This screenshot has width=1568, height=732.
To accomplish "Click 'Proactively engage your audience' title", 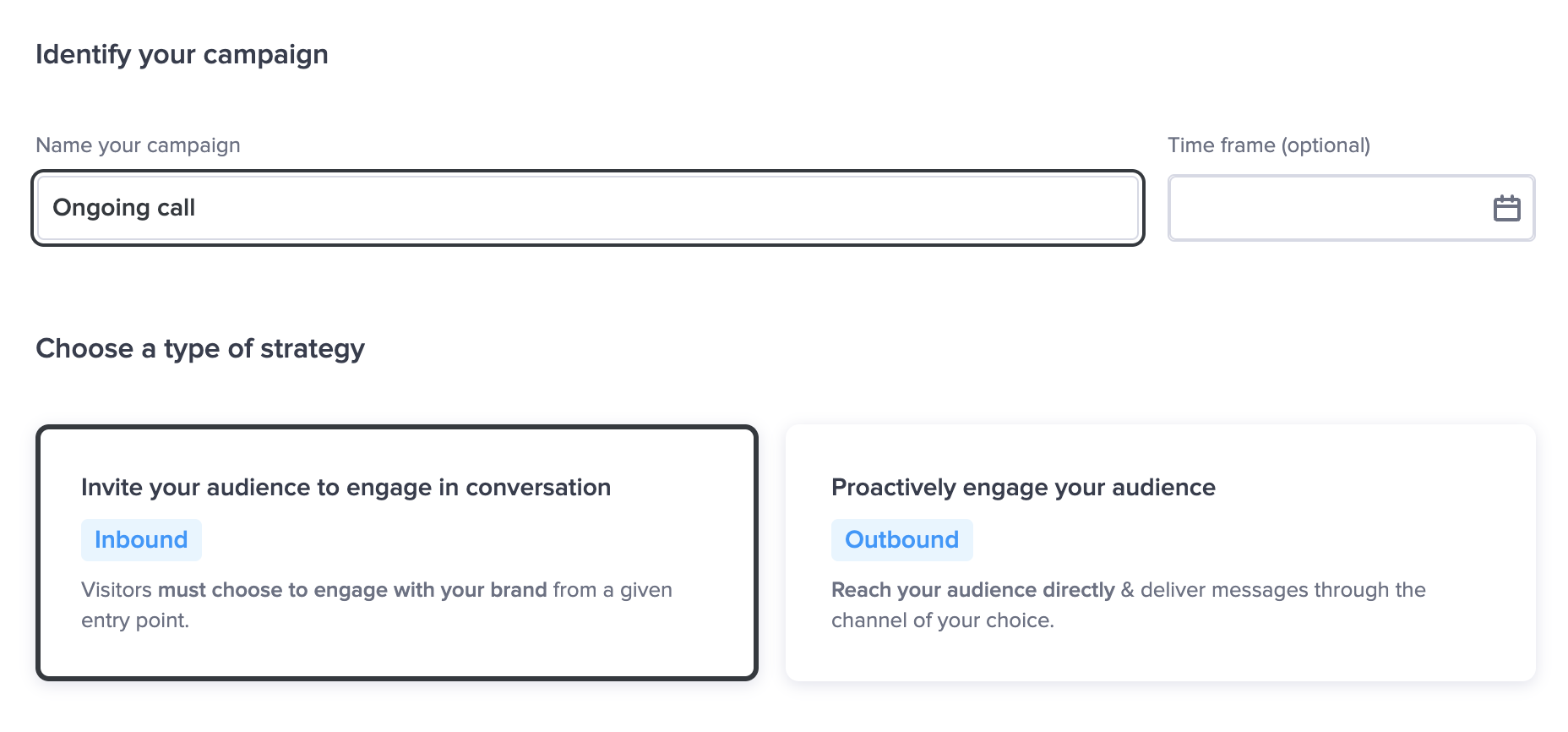I will click(1023, 488).
